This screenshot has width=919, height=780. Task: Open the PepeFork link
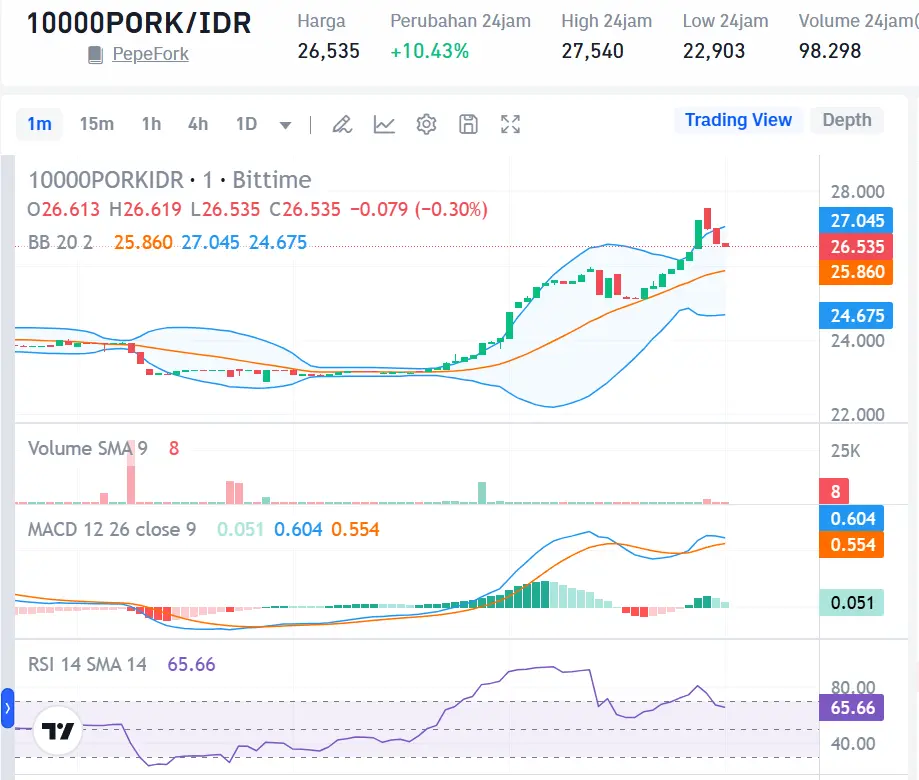(149, 54)
